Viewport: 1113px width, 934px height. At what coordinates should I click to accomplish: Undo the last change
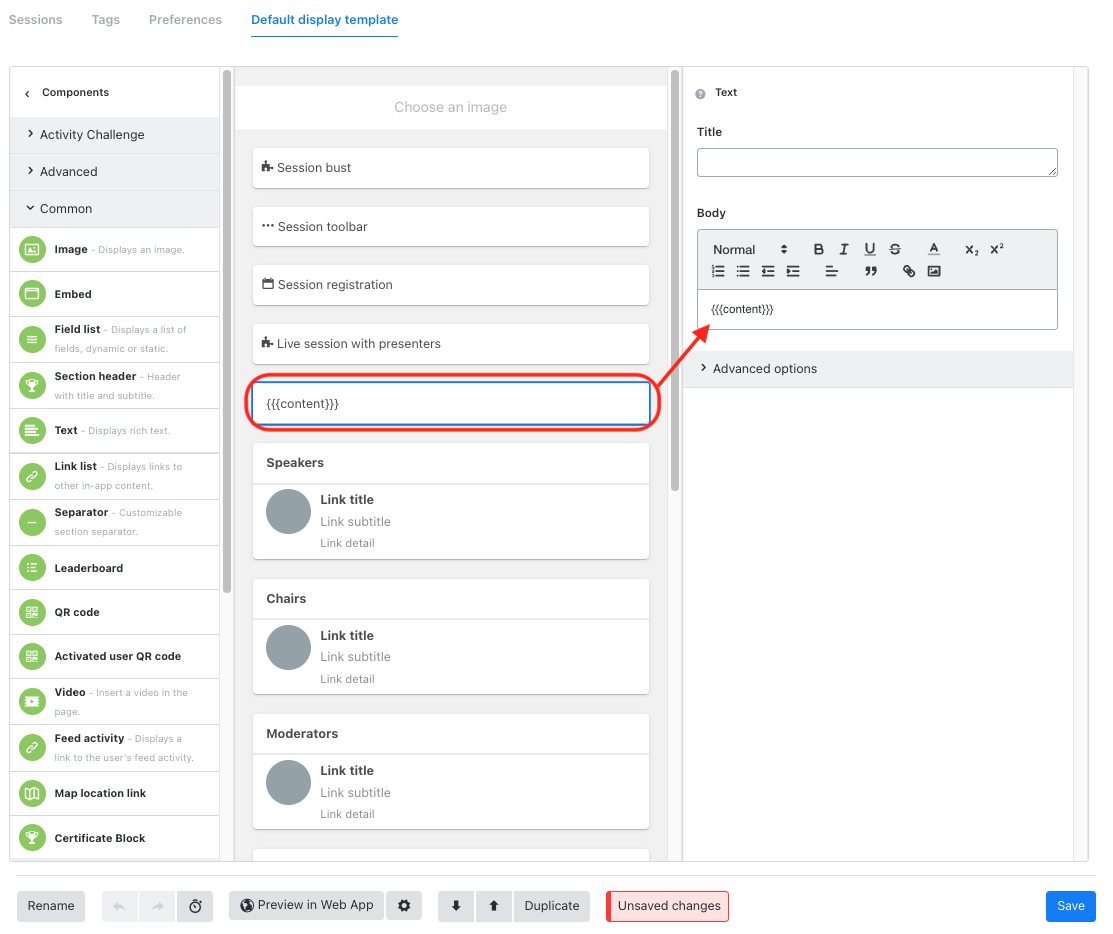tap(120, 906)
